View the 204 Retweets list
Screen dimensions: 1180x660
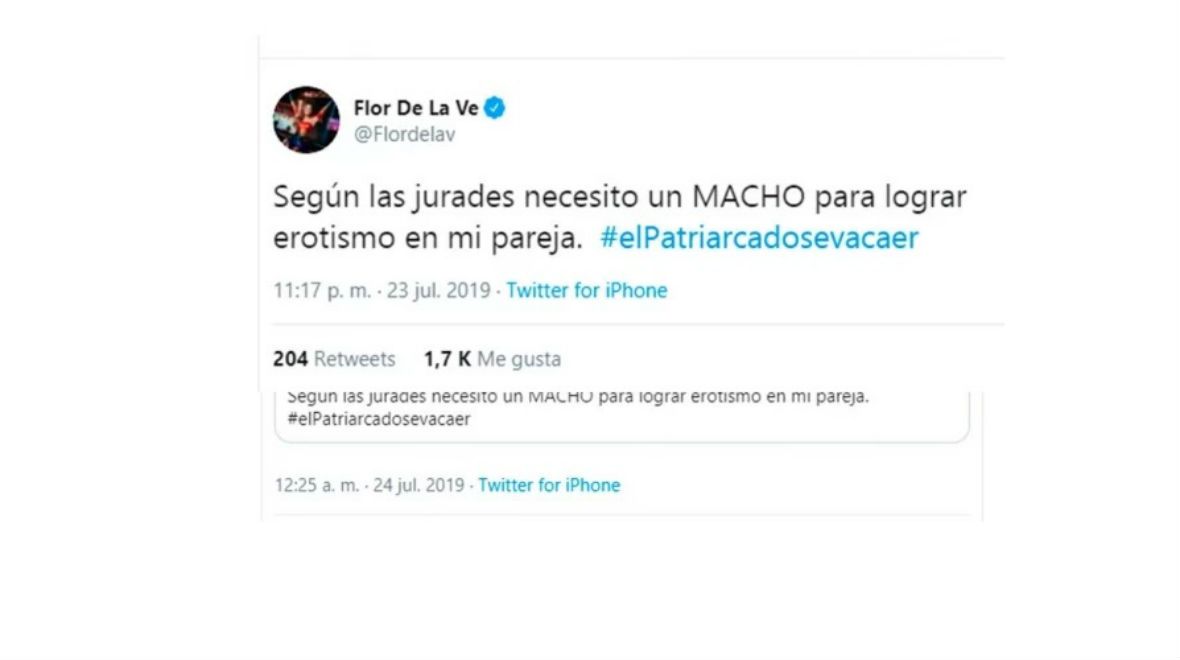[x=334, y=359]
